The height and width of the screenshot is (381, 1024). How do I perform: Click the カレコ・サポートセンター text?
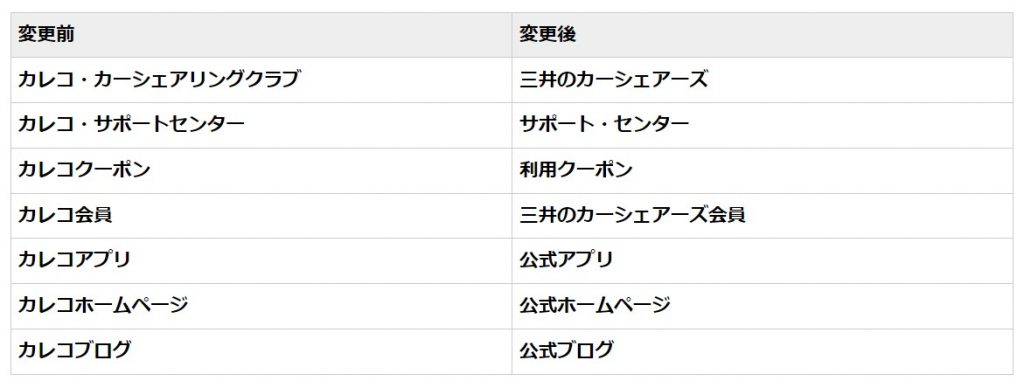[131, 124]
